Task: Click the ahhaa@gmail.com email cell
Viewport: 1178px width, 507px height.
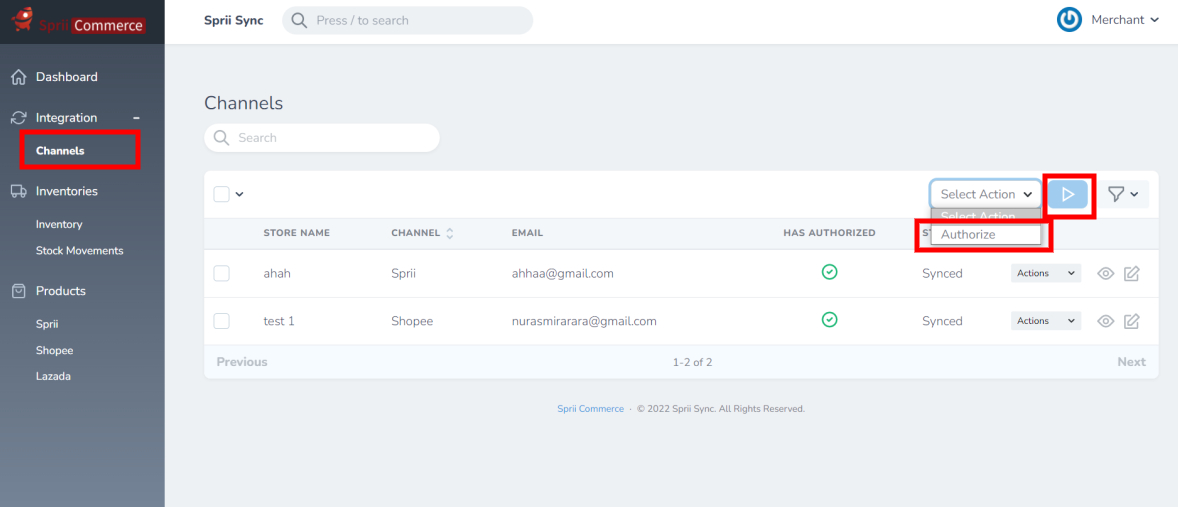Action: [x=563, y=273]
